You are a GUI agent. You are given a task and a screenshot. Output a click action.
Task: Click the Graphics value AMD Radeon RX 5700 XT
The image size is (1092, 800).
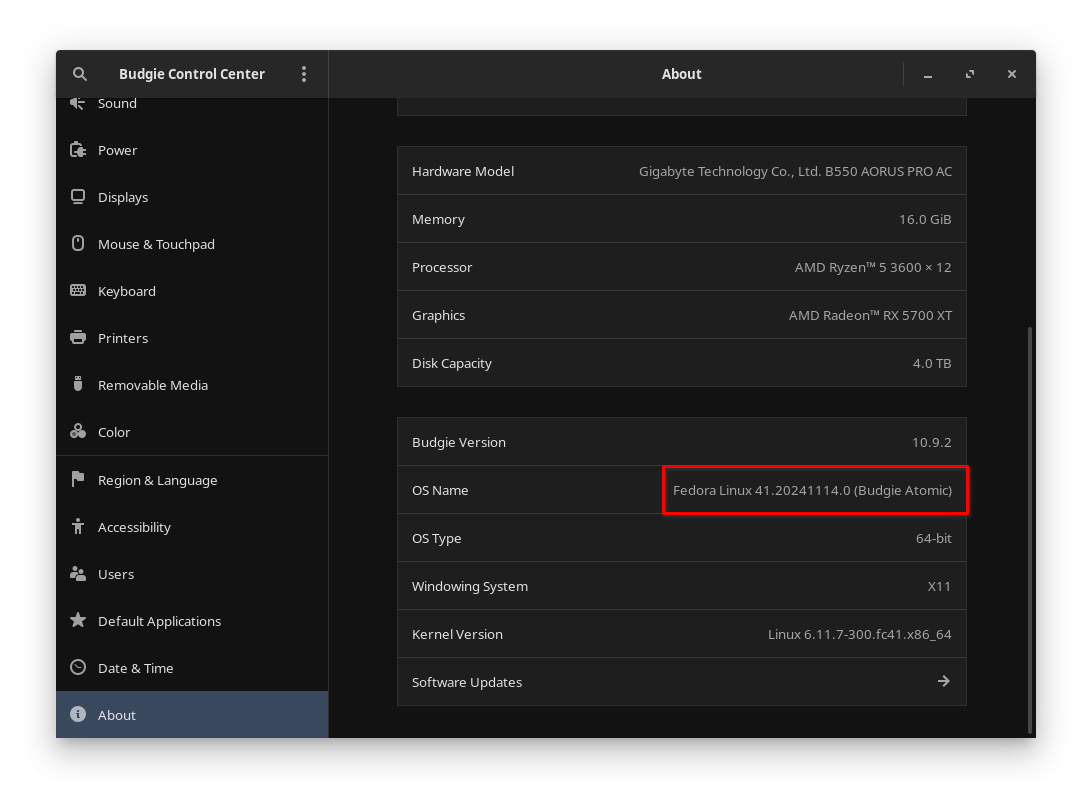[870, 315]
